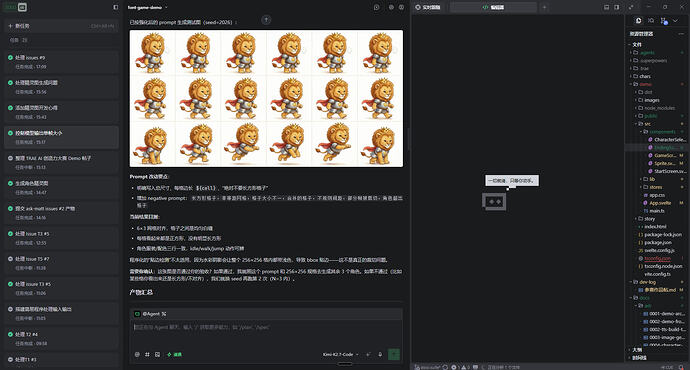Open the source control icon with badge
690x370 pixels.
pos(664,21)
